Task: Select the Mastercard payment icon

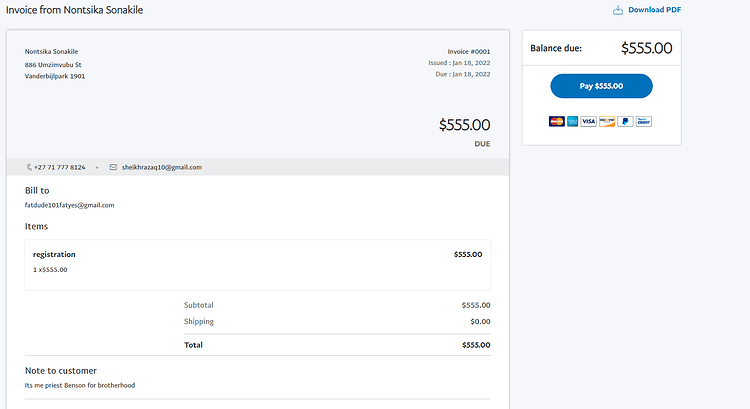Action: (x=556, y=122)
